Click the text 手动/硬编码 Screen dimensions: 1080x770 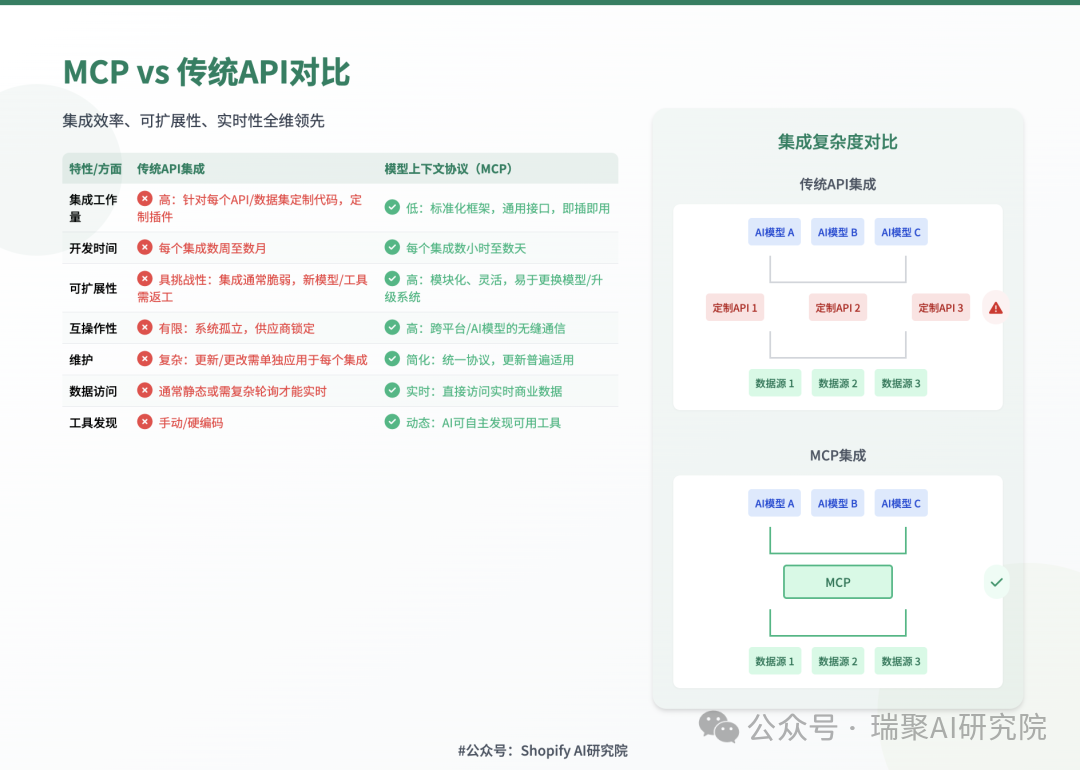pyautogui.click(x=191, y=423)
